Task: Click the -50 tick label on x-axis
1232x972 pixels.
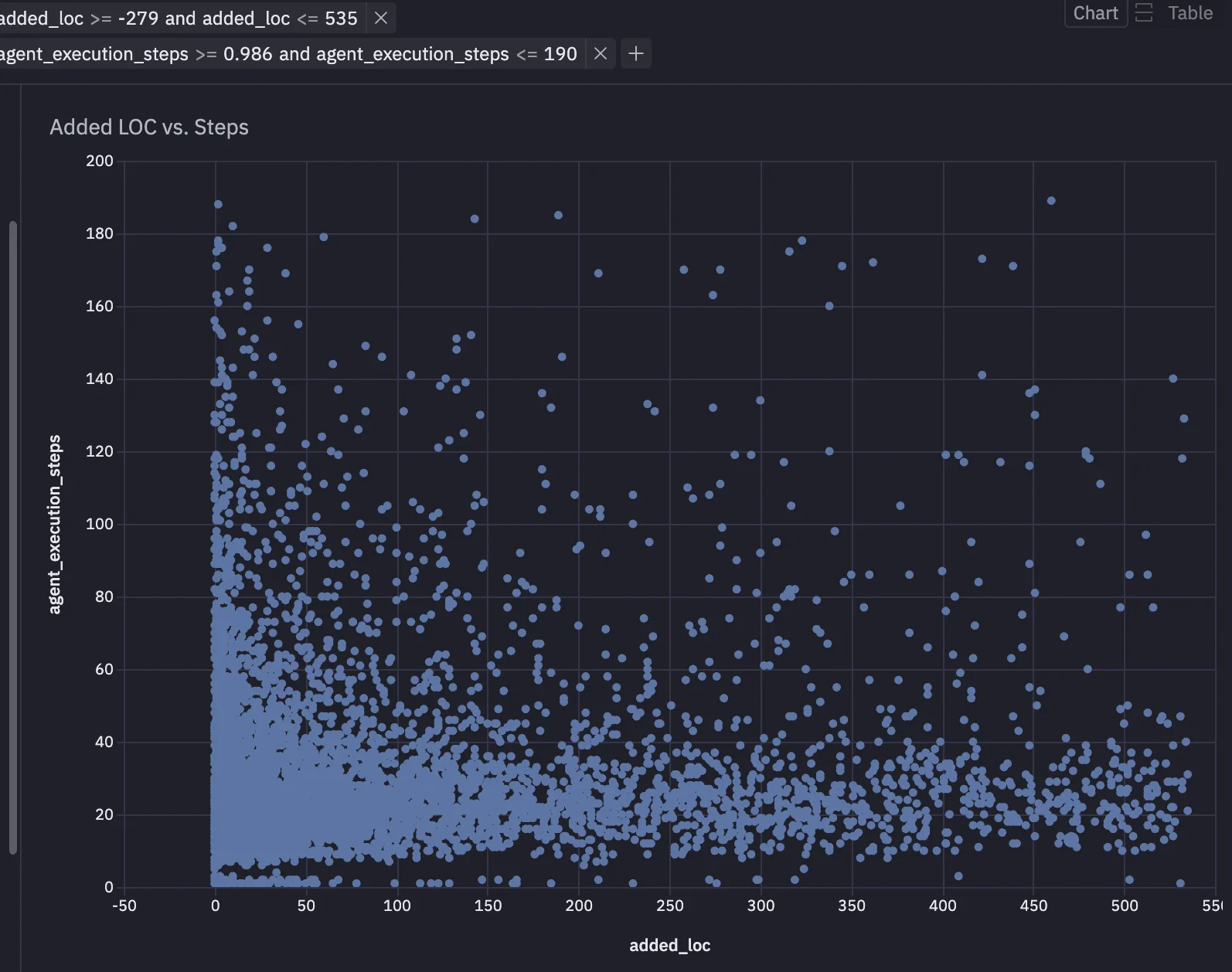Action: click(124, 906)
